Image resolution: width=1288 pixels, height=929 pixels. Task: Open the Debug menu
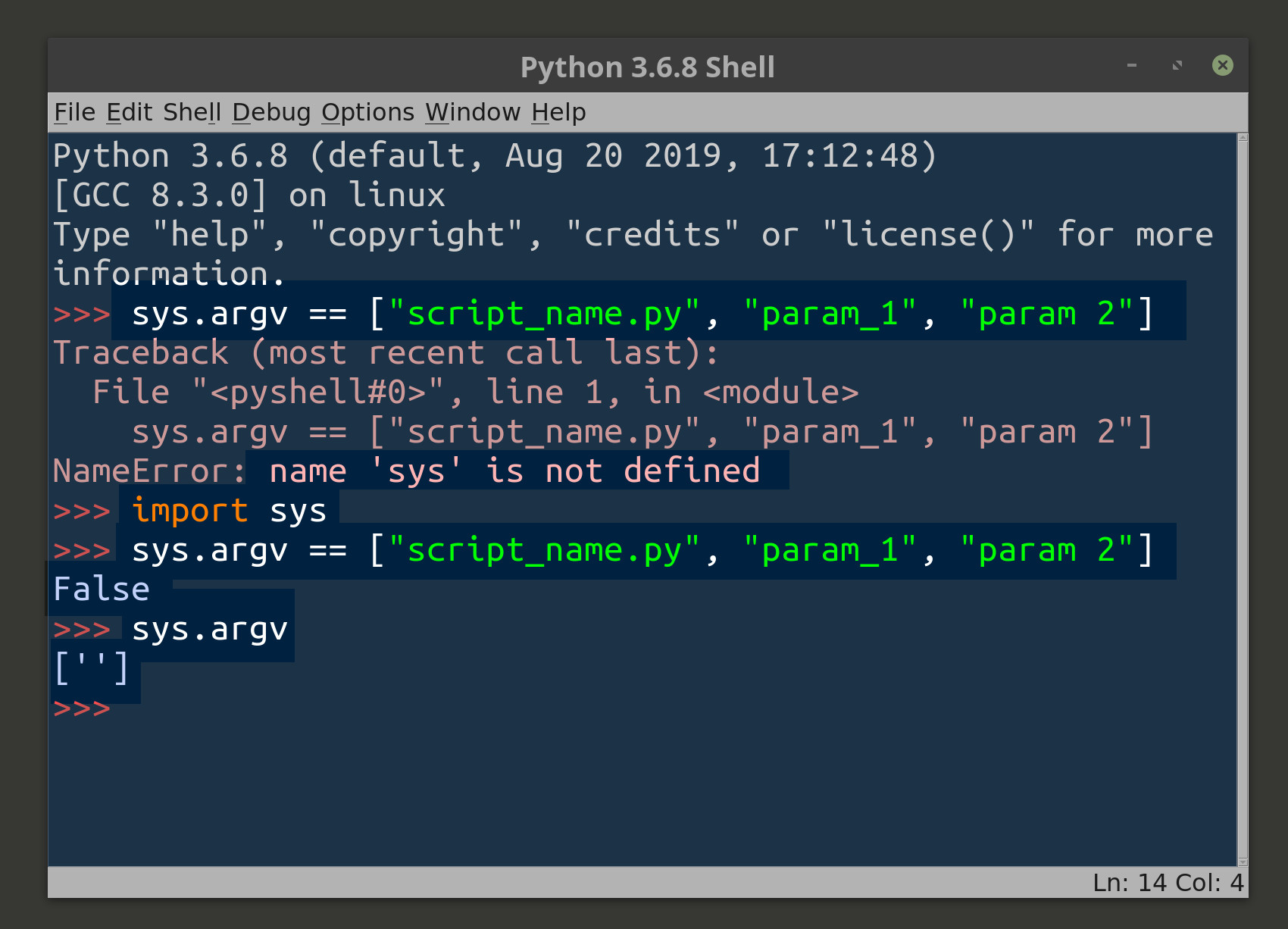pos(271,111)
